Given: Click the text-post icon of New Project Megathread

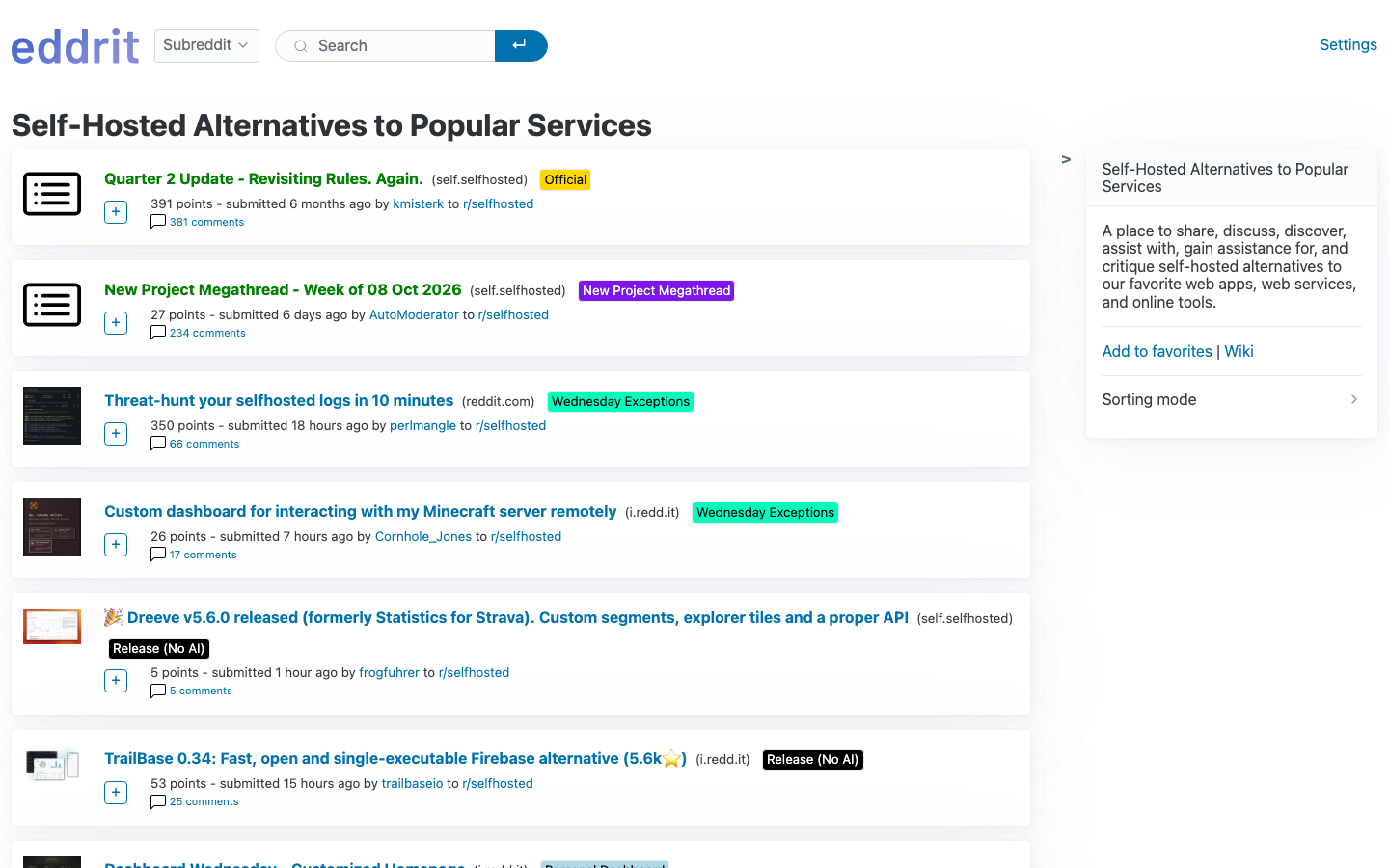Looking at the screenshot, I should point(52,305).
